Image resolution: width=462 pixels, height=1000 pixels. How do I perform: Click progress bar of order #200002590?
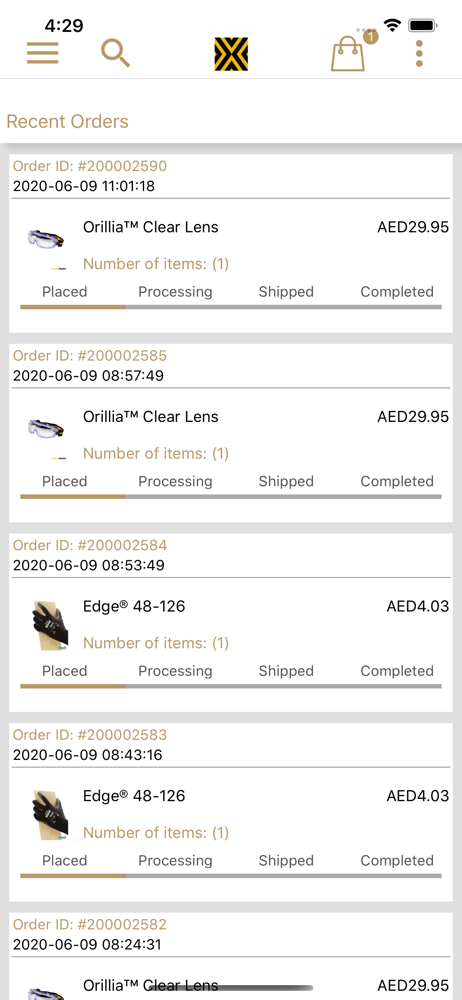231,307
